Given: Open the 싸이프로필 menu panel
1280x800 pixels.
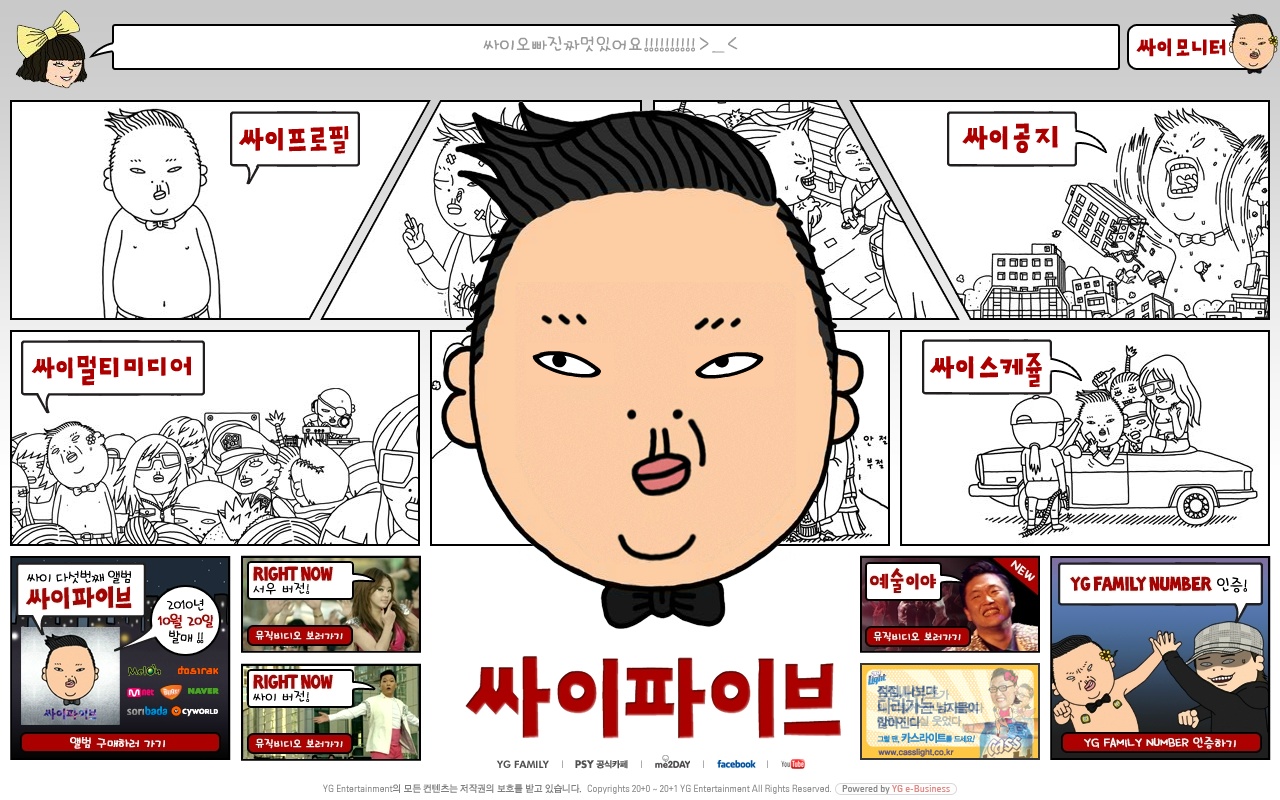Looking at the screenshot, I should point(220,210).
